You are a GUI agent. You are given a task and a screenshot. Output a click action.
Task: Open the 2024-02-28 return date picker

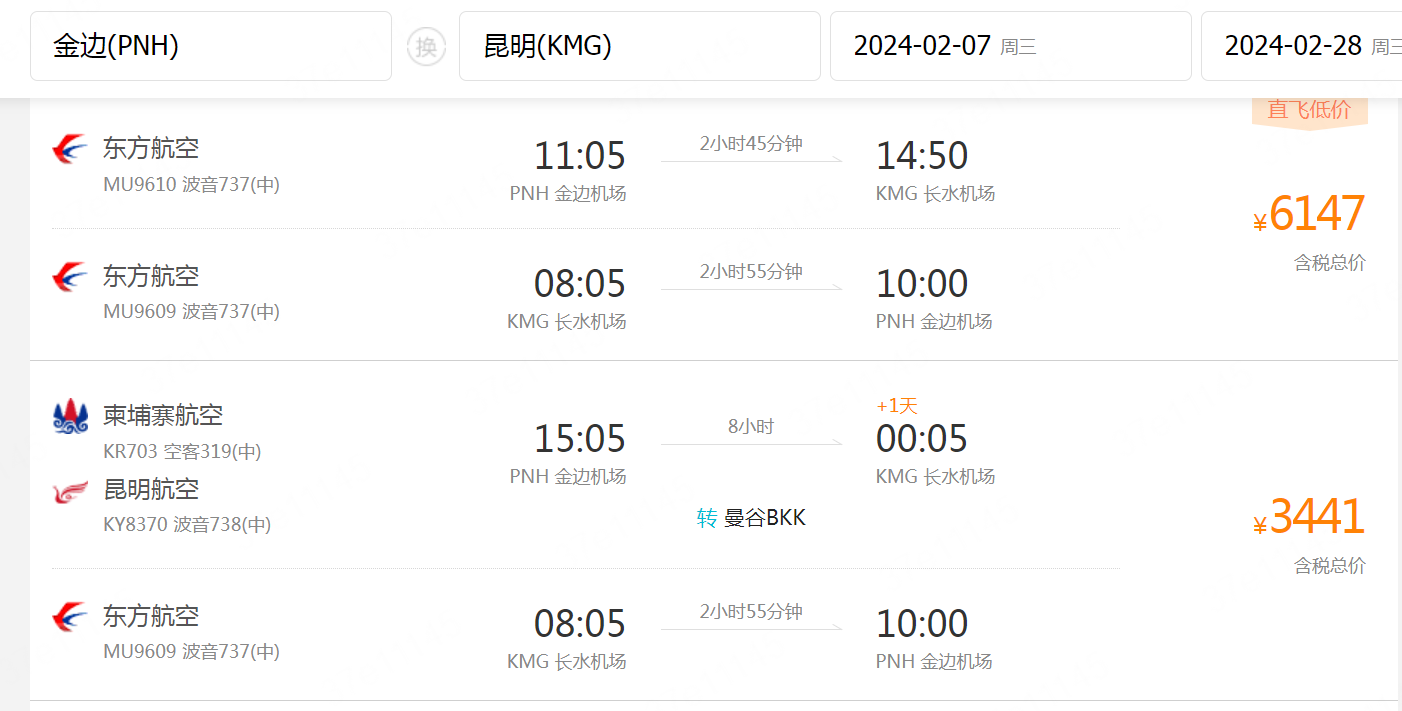[x=1301, y=46]
